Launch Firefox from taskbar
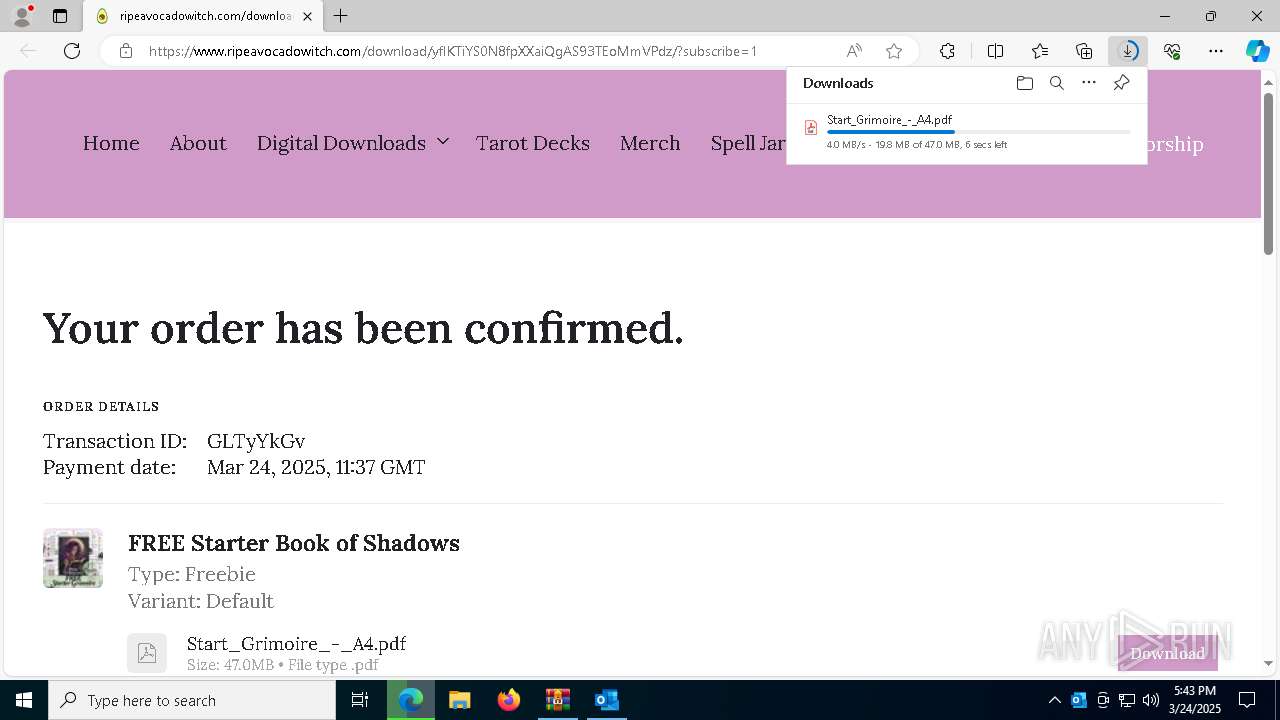The width and height of the screenshot is (1280, 720). pos(508,700)
